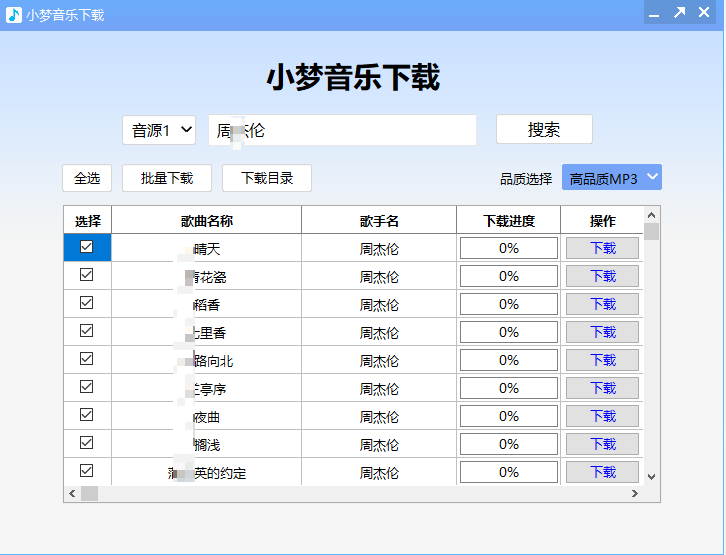Click the music note app icon in title bar

(14, 14)
